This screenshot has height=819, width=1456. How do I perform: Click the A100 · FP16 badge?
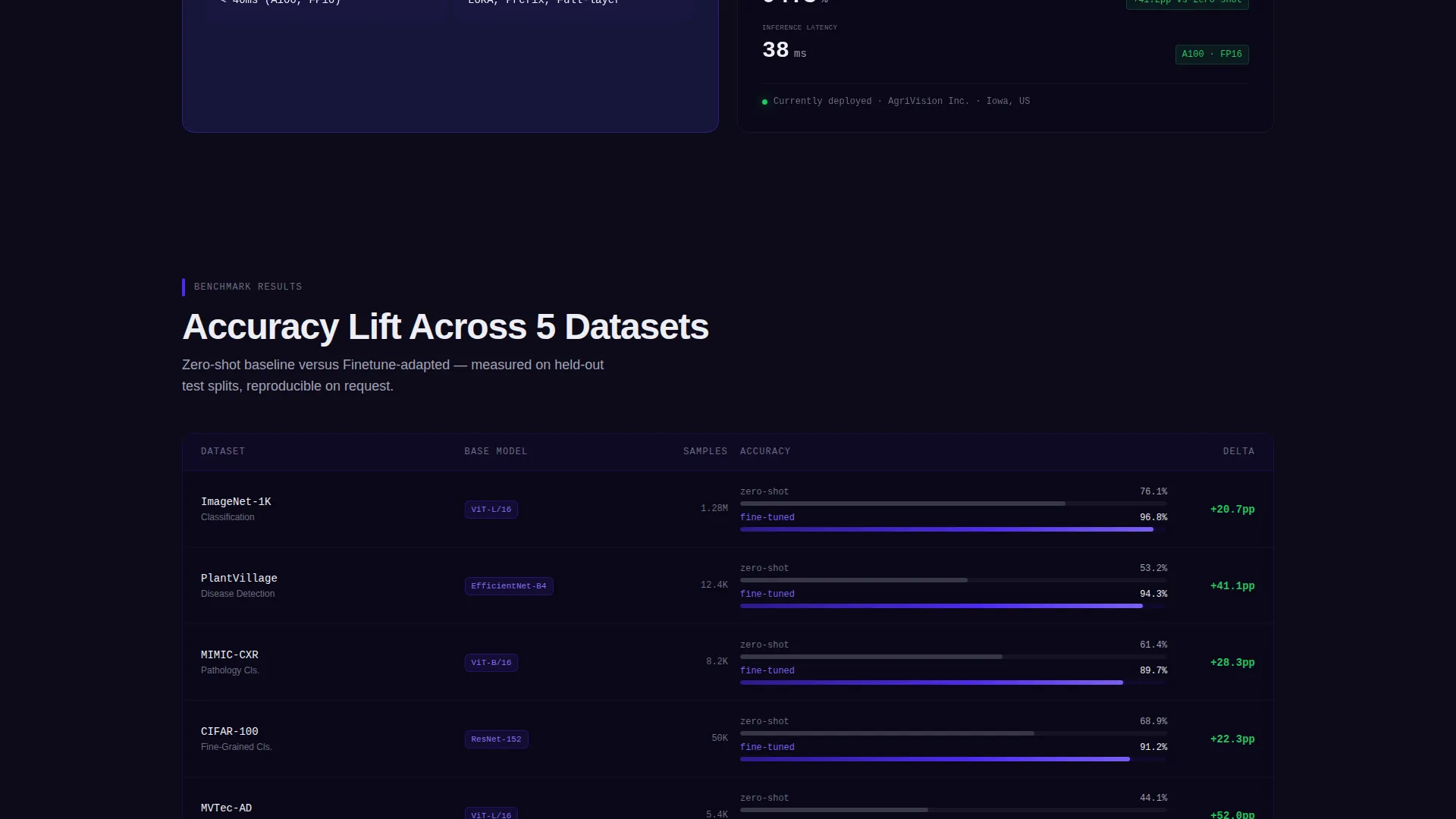coord(1212,55)
